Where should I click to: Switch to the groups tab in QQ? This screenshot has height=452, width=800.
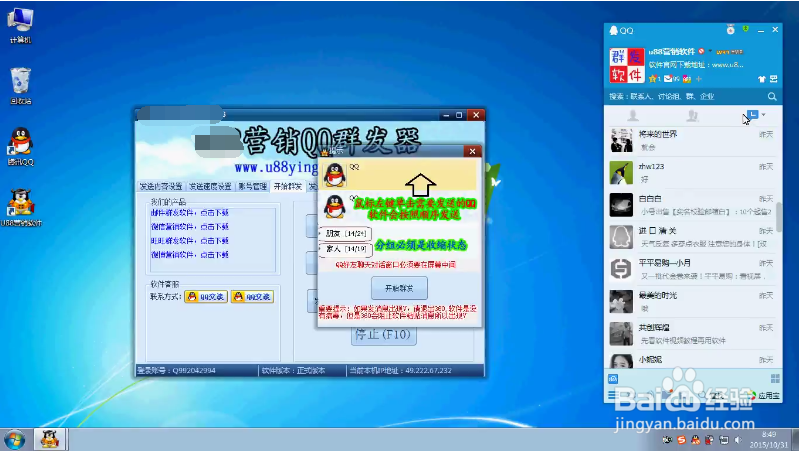pos(692,116)
